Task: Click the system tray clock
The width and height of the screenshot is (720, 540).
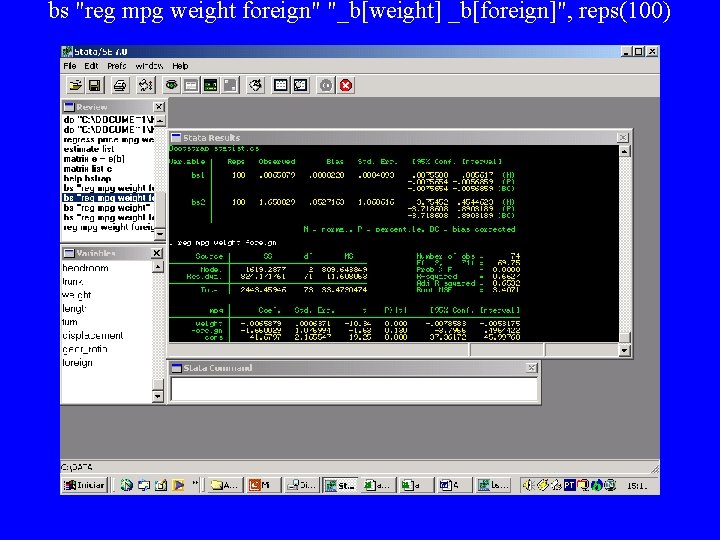Action: [636, 485]
